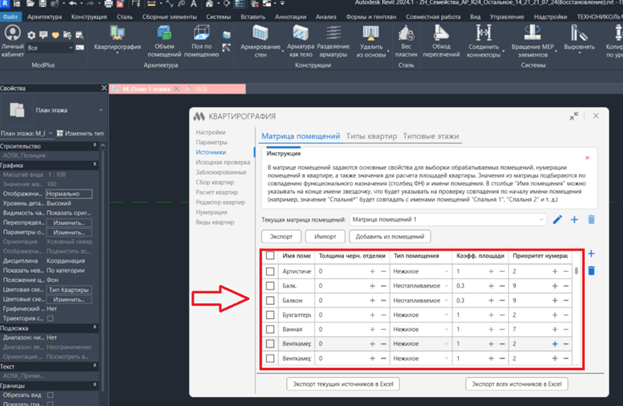The image size is (623, 406).
Task: Open Вращение MEP элементов tool
Action: click(532, 41)
